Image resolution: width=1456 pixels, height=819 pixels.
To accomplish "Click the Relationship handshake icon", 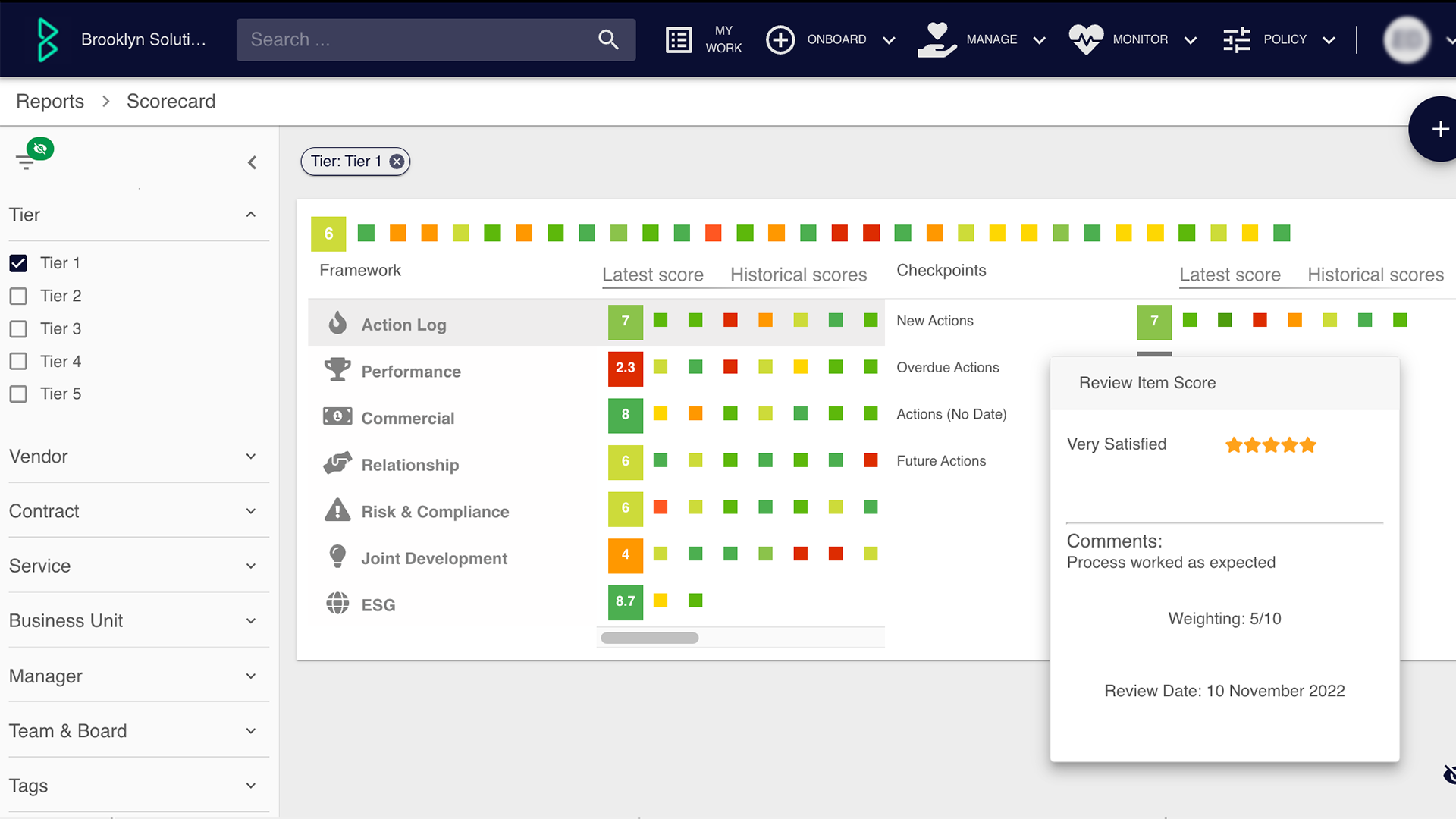I will (x=337, y=463).
